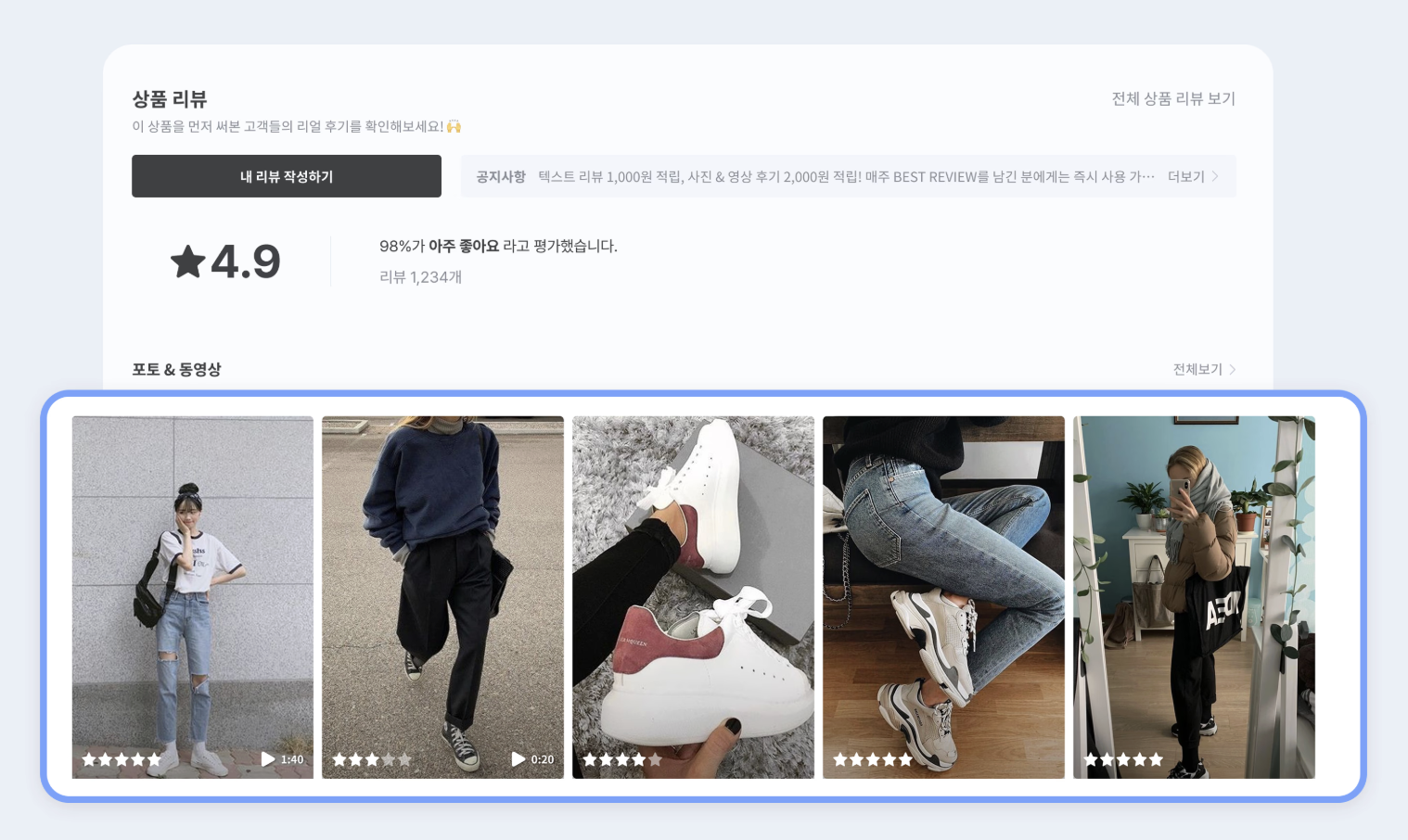Open the 전체 상품 리뷰 보기 link
The height and width of the screenshot is (840, 1408).
click(1173, 98)
